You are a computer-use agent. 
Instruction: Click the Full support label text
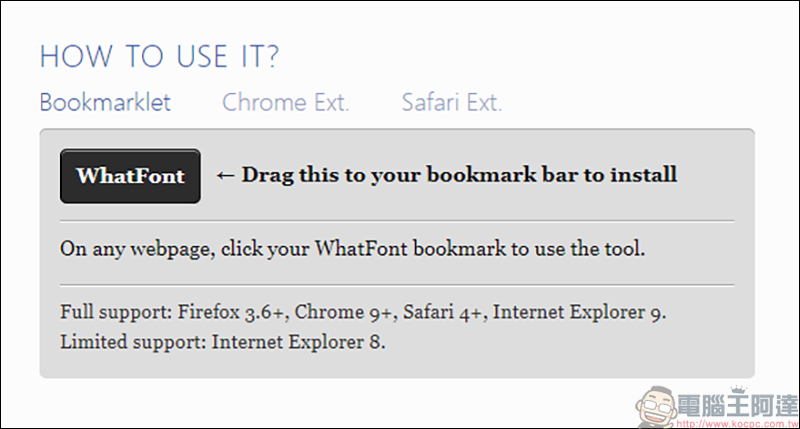click(116, 312)
